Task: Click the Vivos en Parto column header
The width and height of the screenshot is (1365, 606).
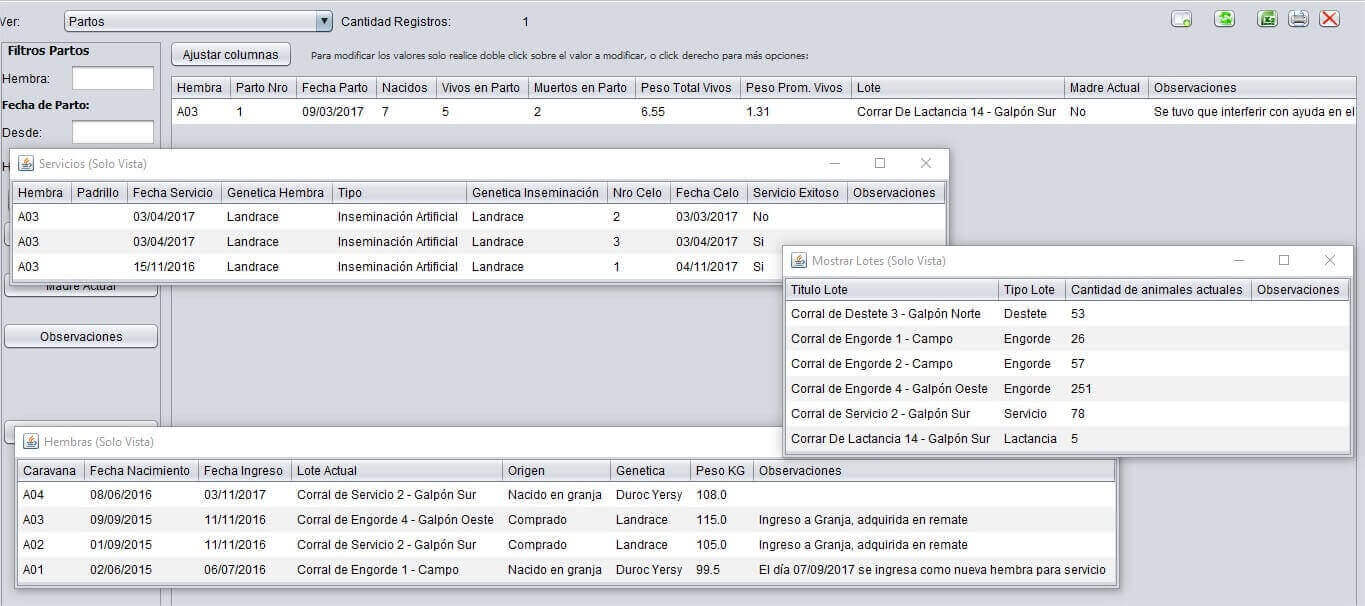Action: tap(481, 88)
